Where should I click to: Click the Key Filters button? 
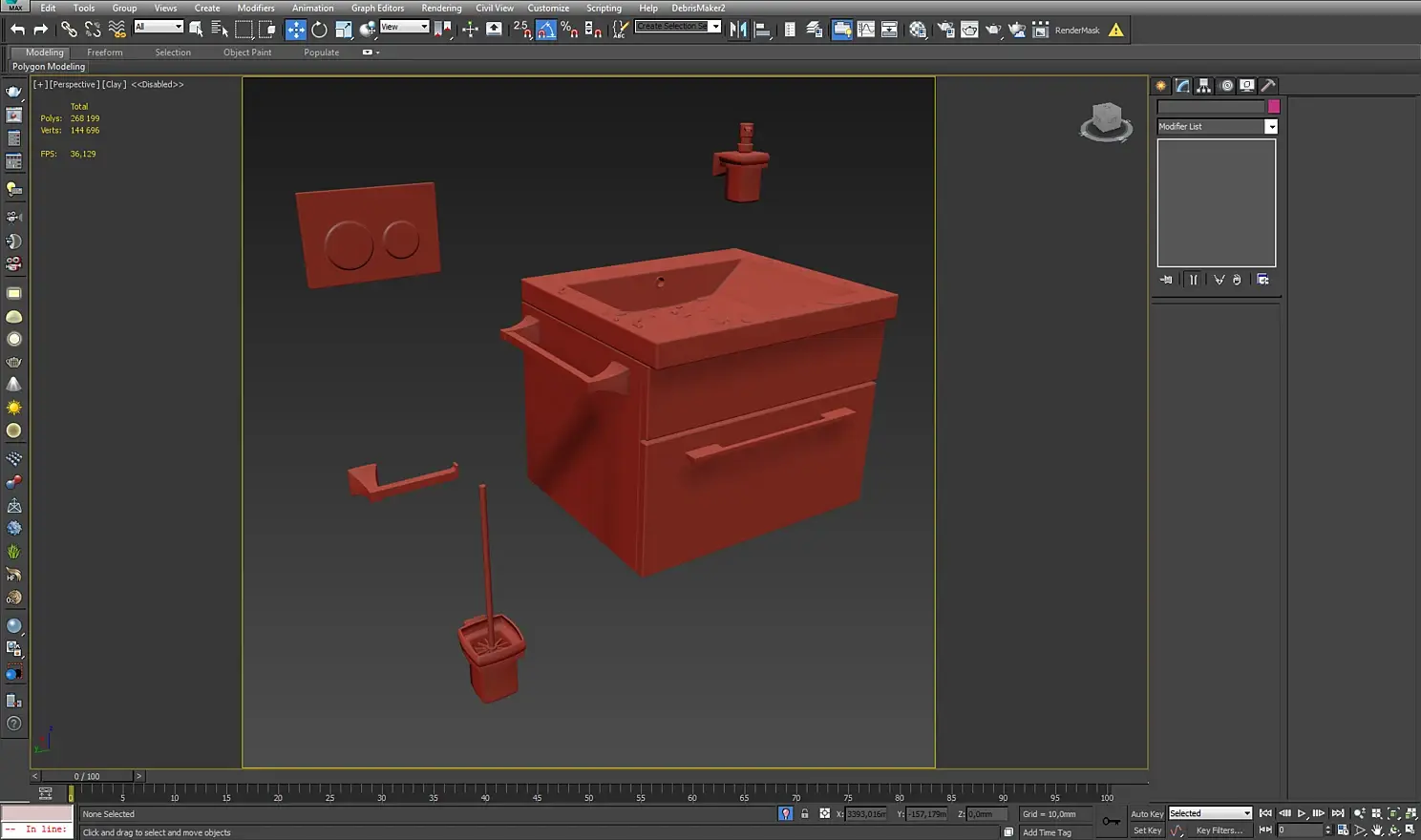1219,830
